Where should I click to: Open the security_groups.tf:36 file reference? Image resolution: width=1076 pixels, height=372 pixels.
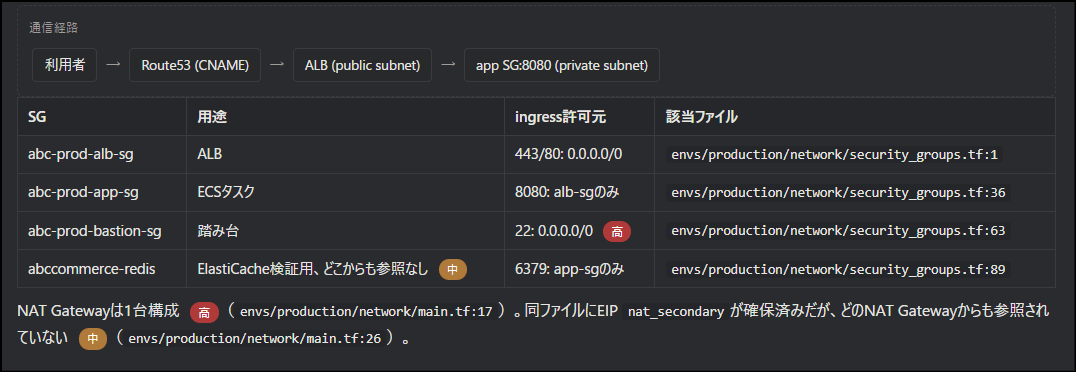837,193
